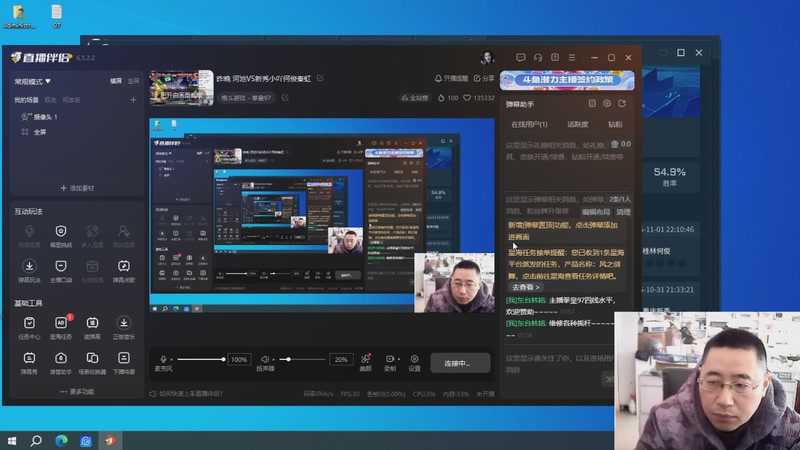Image resolution: width=800 pixels, height=450 pixels.
Task: Edit the game category with the pencil icon
Action: pos(285,97)
